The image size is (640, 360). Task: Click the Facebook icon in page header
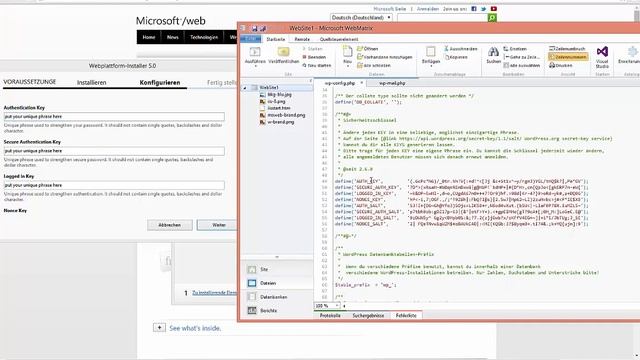[474, 9]
